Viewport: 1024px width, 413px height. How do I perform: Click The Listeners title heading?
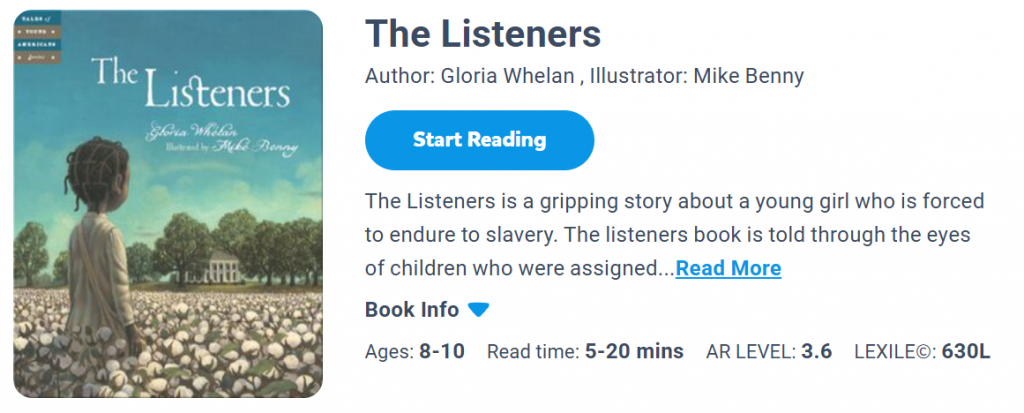pos(483,34)
